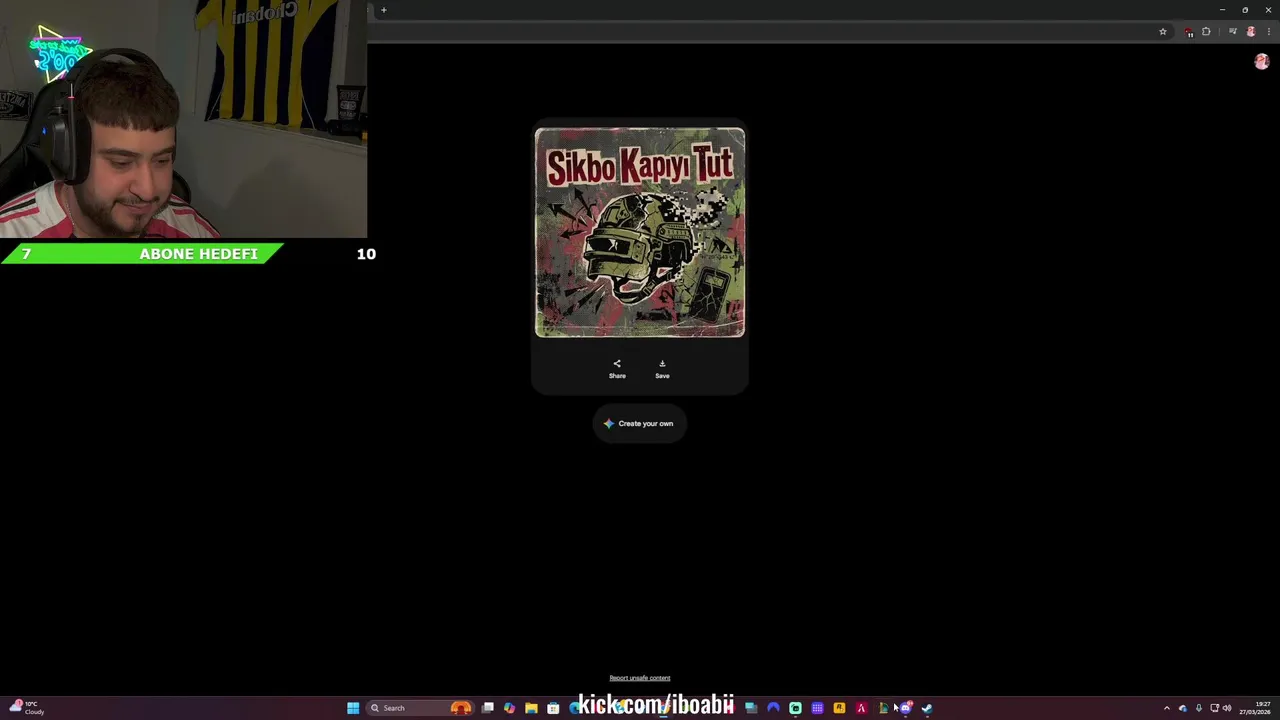
Task: Open the weather widget showing Cloudy
Action: [x=27, y=708]
